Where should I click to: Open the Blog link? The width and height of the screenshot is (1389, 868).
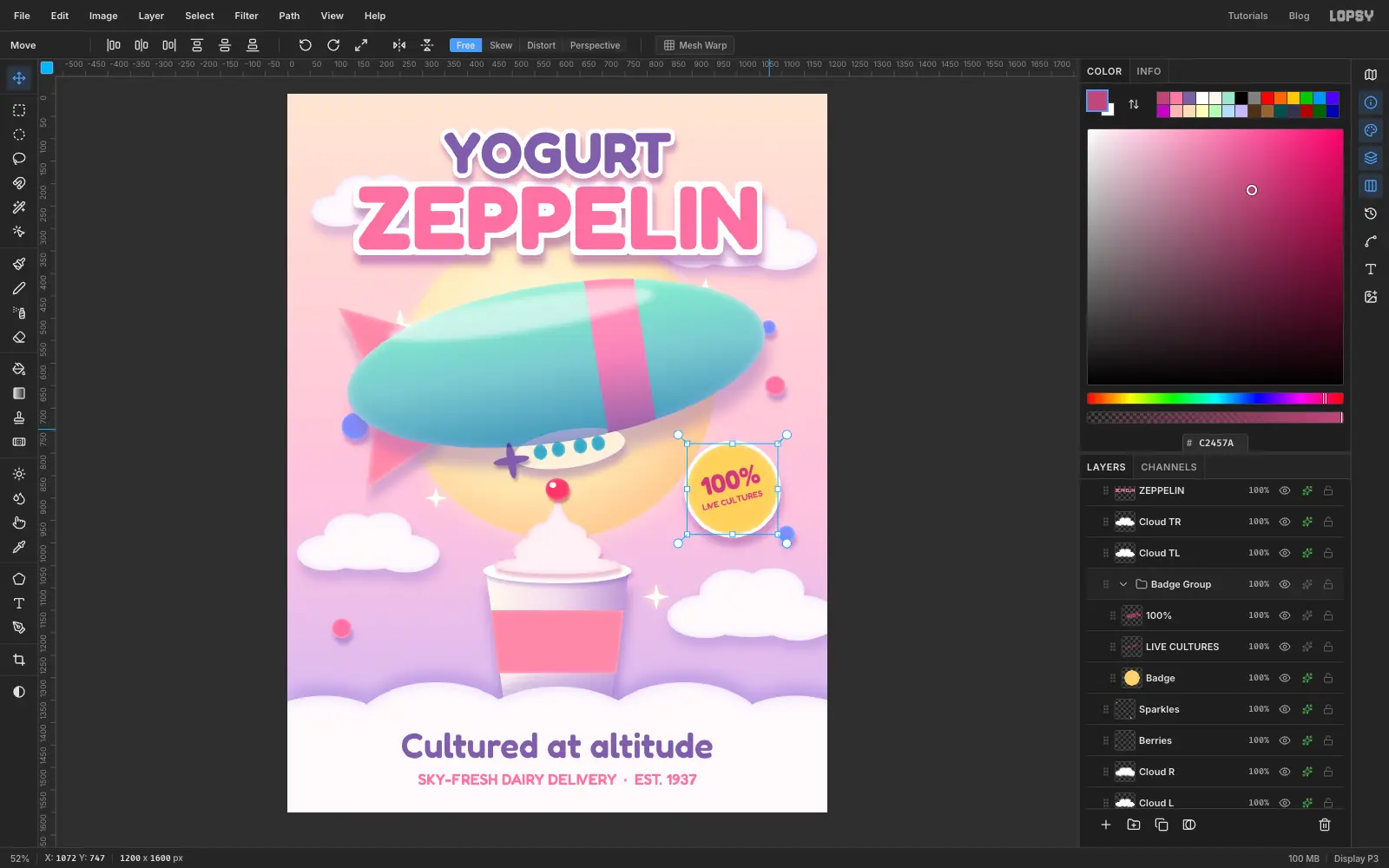(1299, 16)
